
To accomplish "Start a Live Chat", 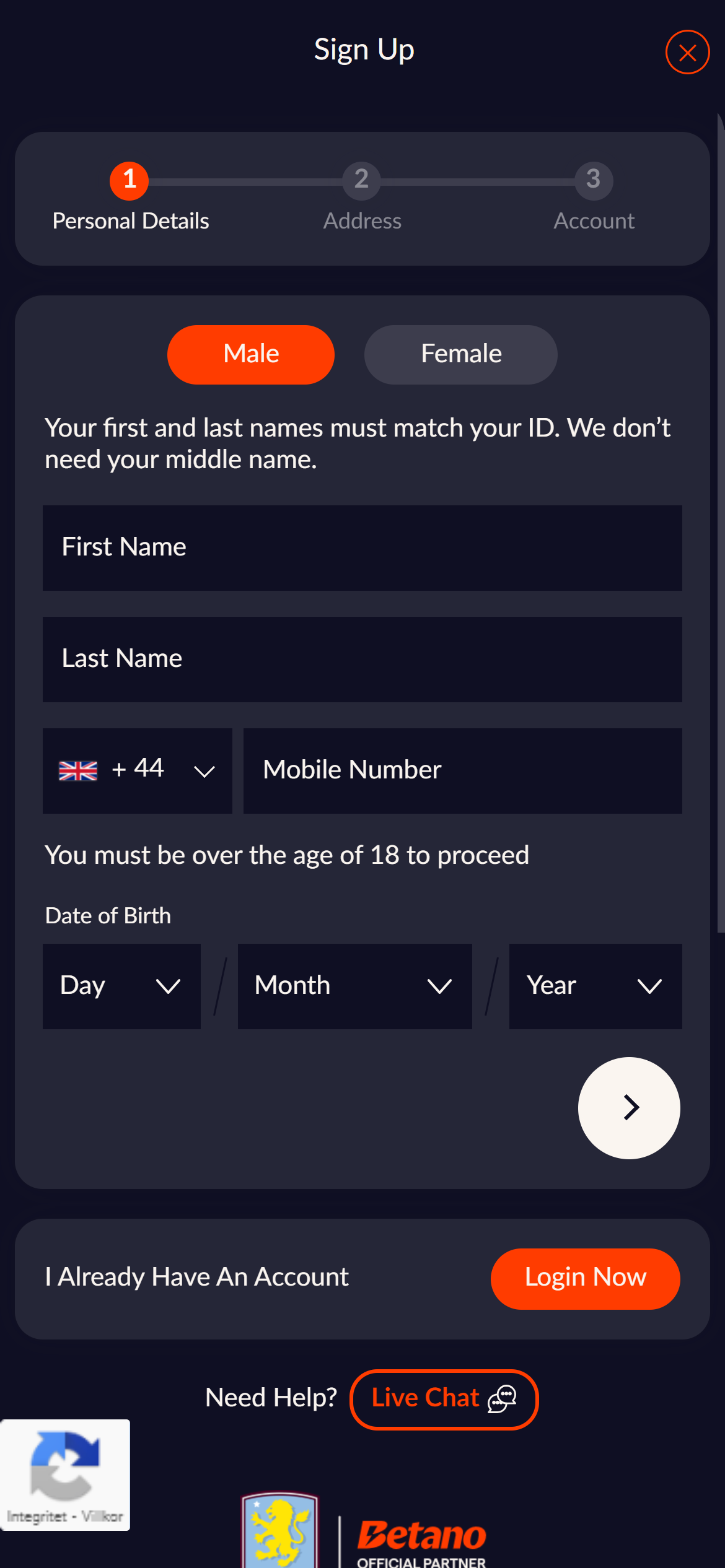I will [444, 1399].
